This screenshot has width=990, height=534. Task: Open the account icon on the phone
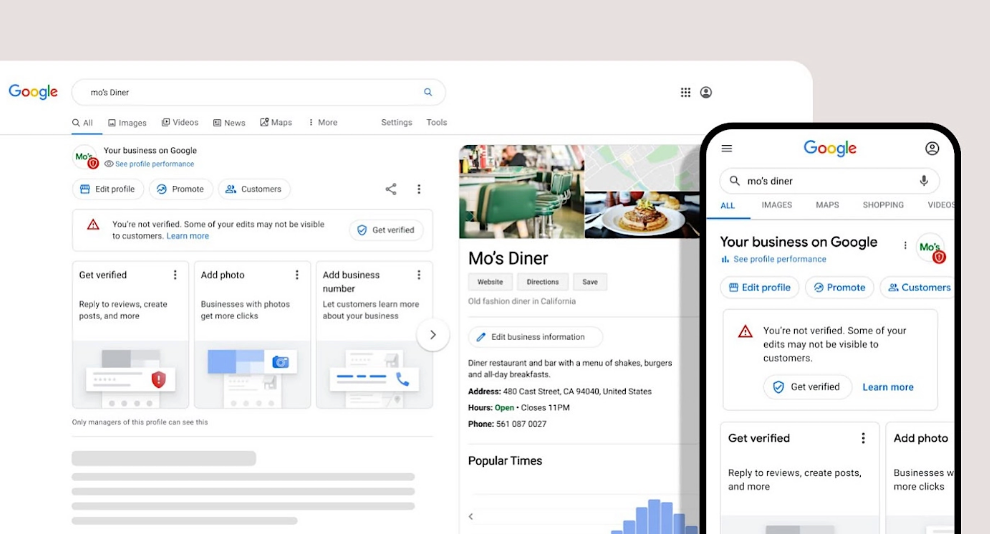(x=932, y=148)
